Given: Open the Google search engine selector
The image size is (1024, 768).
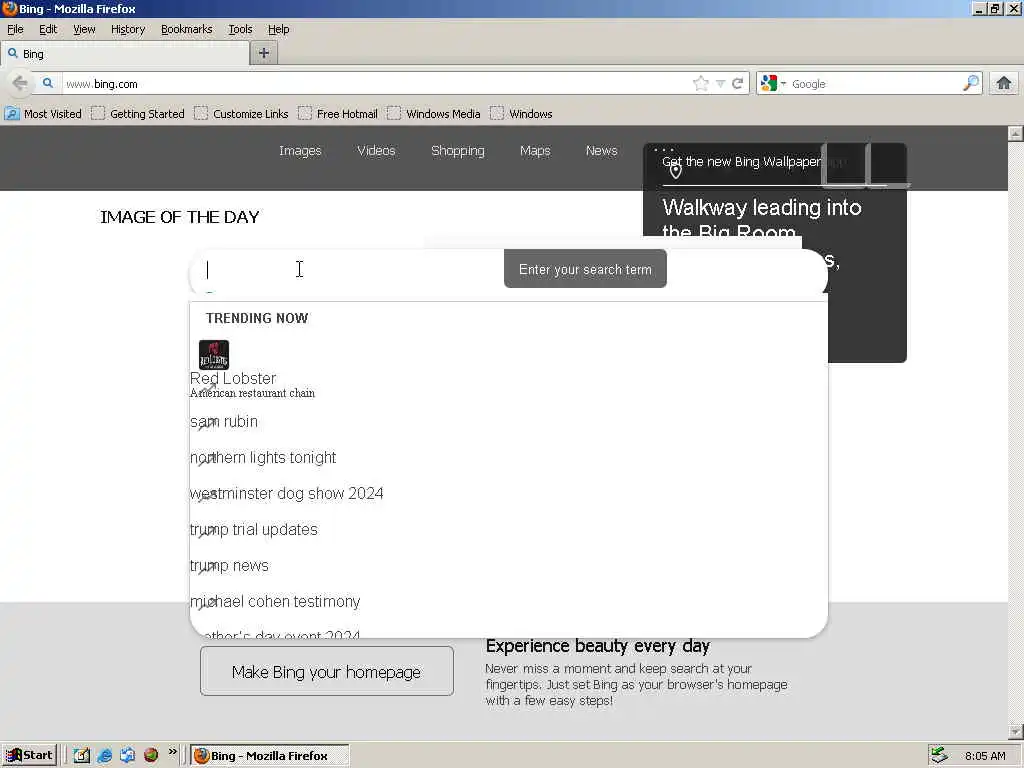Looking at the screenshot, I should pyautogui.click(x=774, y=84).
